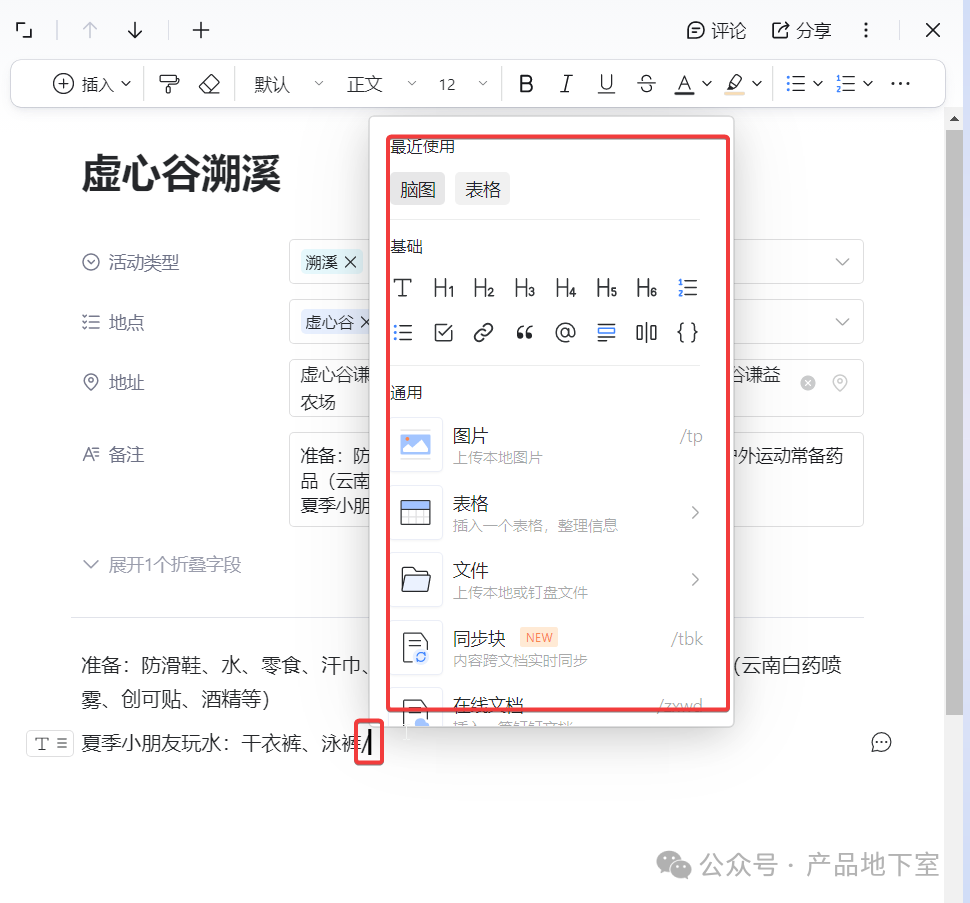The height and width of the screenshot is (903, 970).
Task: Click the format painter icon
Action: (170, 84)
